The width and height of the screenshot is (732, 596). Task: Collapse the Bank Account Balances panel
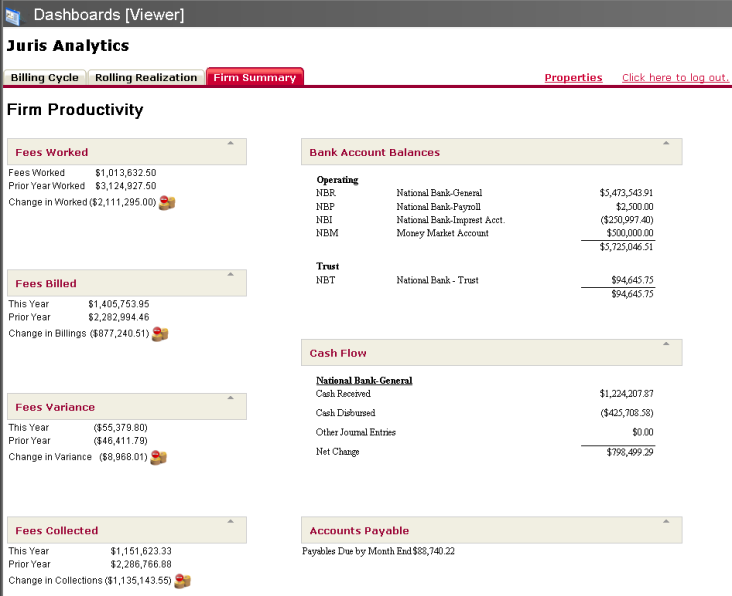(x=665, y=143)
